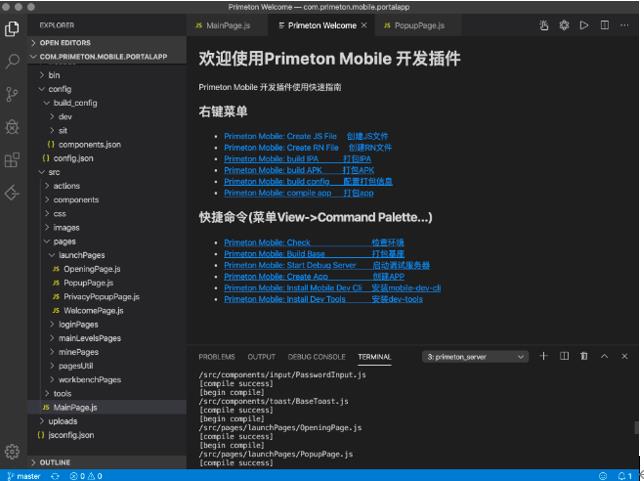Expand the OUTLINE section

point(55,462)
